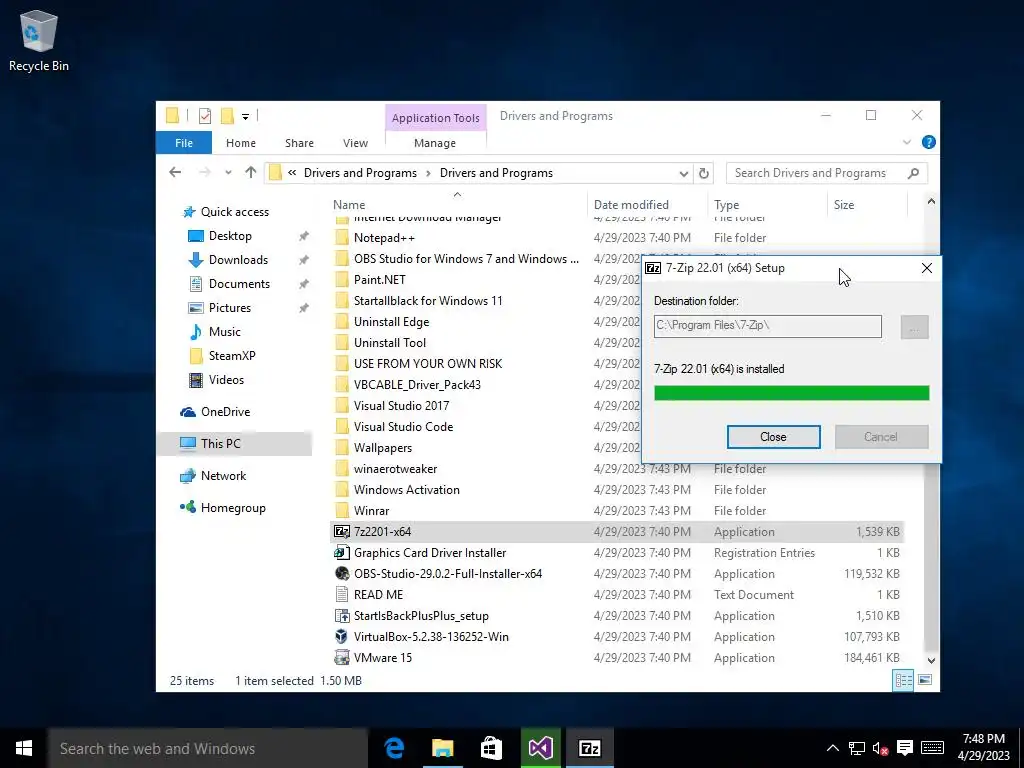This screenshot has width=1024, height=768.
Task: Open the Customize Quick Access Toolbar dropdown
Action: click(246, 117)
